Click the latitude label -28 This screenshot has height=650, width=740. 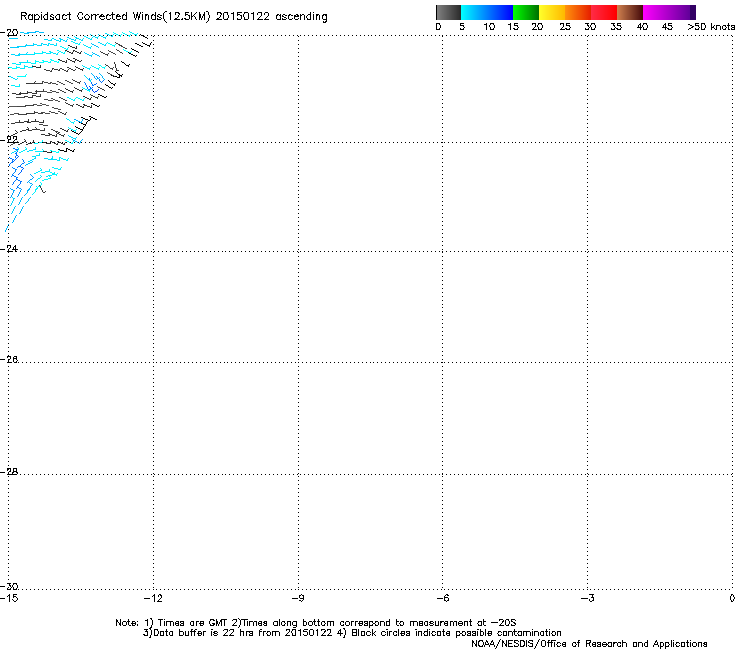pos(9,472)
